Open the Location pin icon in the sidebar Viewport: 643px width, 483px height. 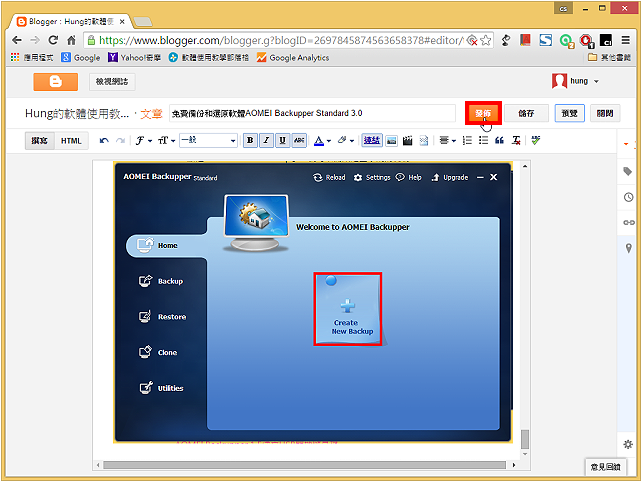[628, 248]
